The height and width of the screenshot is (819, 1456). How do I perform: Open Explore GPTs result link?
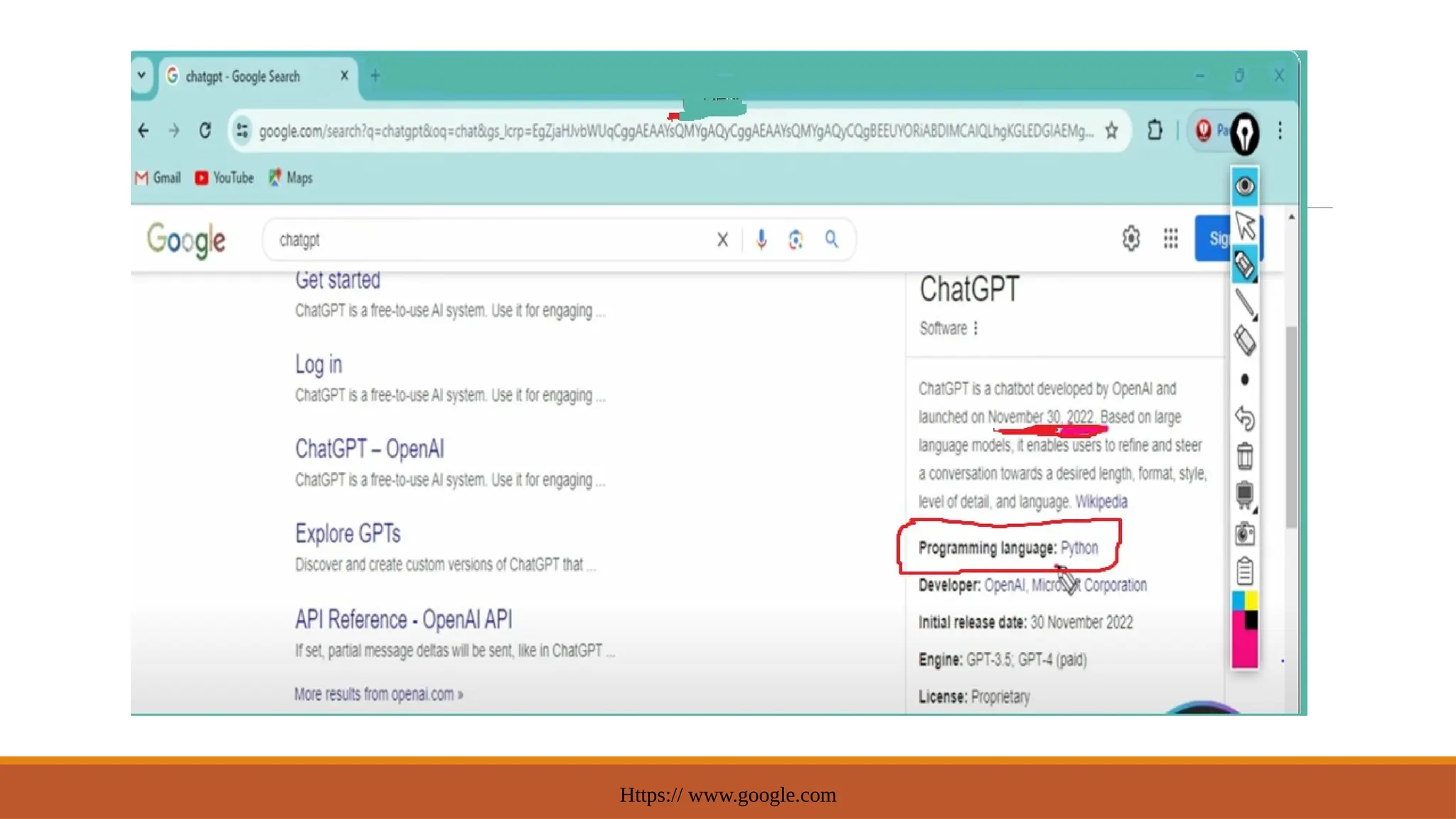tap(348, 533)
